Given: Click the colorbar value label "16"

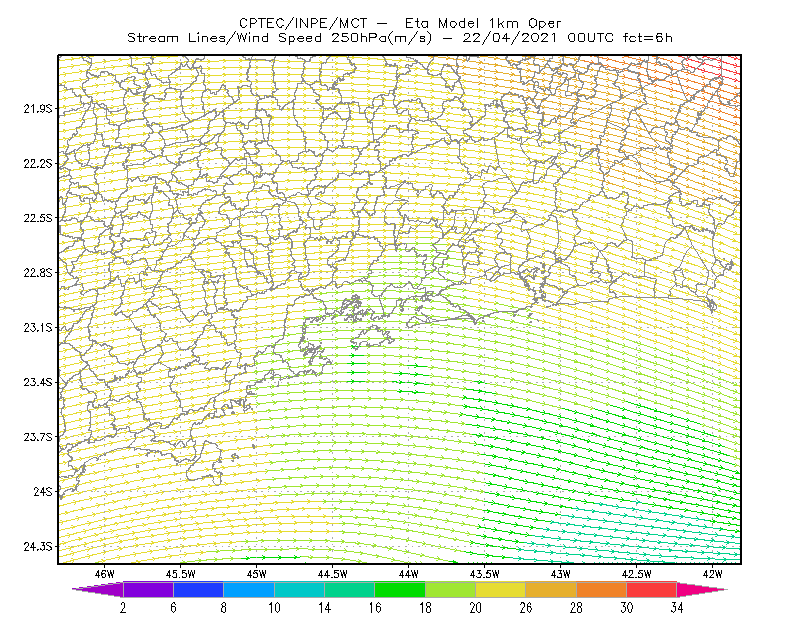Looking at the screenshot, I should 375,608.
